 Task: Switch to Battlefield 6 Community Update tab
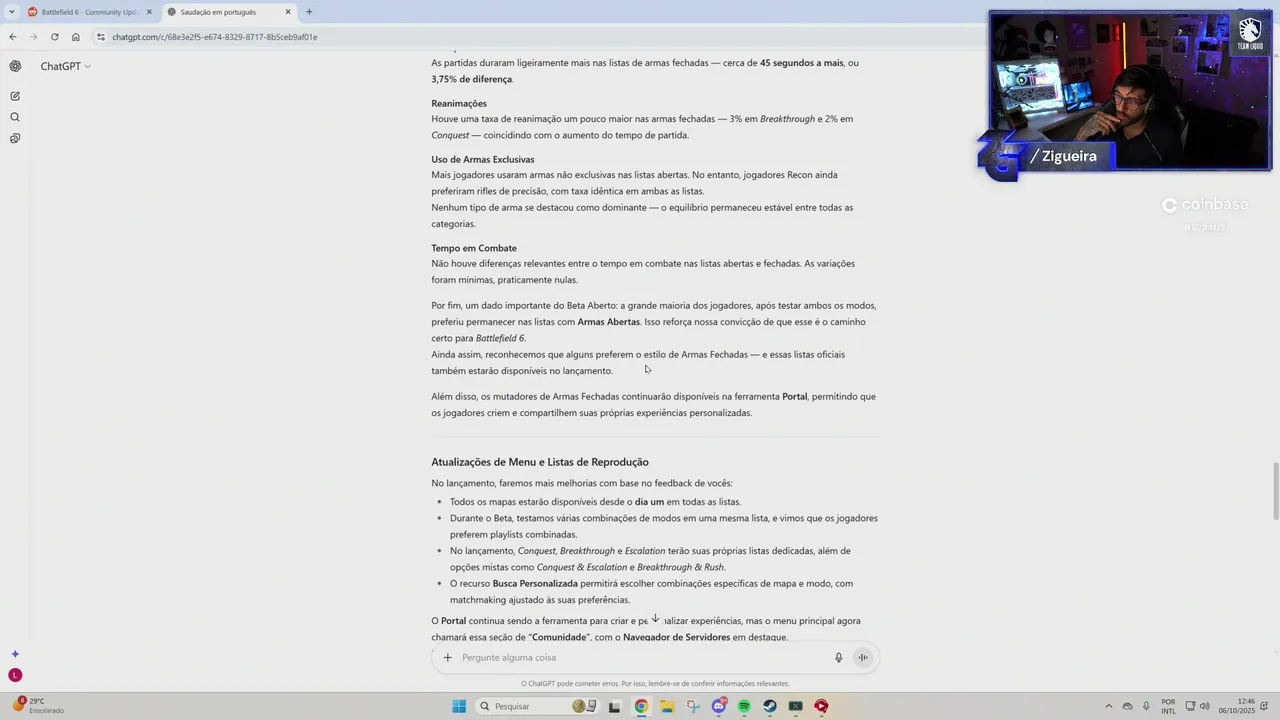pos(90,12)
